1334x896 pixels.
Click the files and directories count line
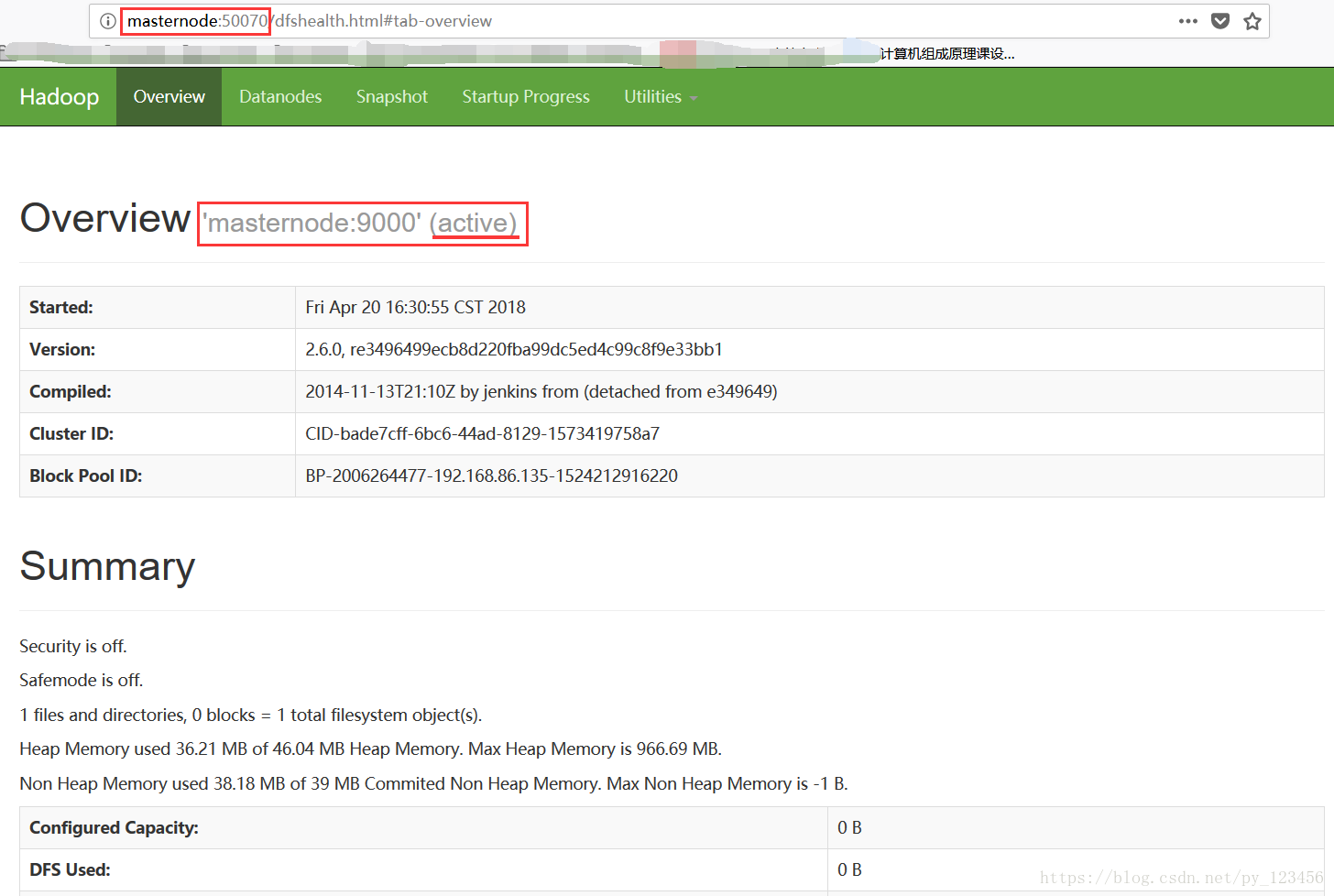click(251, 716)
